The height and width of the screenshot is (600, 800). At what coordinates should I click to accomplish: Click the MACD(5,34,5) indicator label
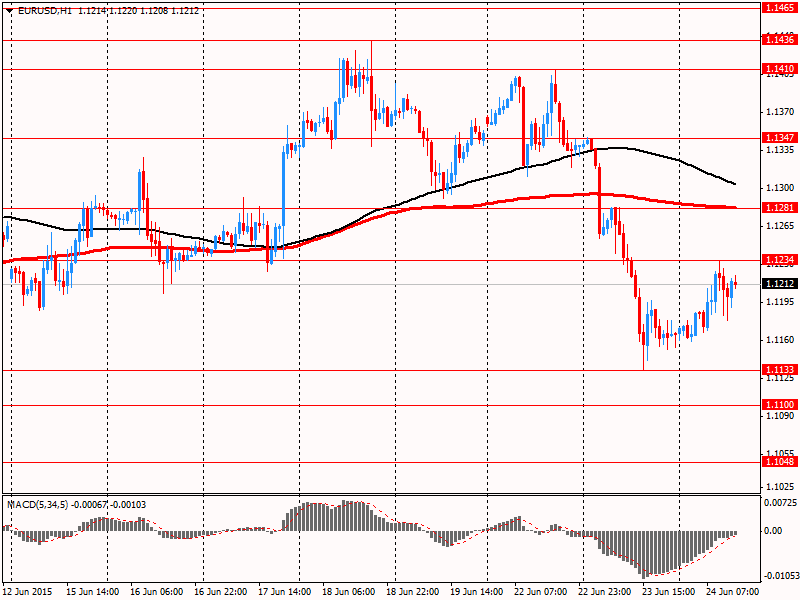tap(37, 505)
